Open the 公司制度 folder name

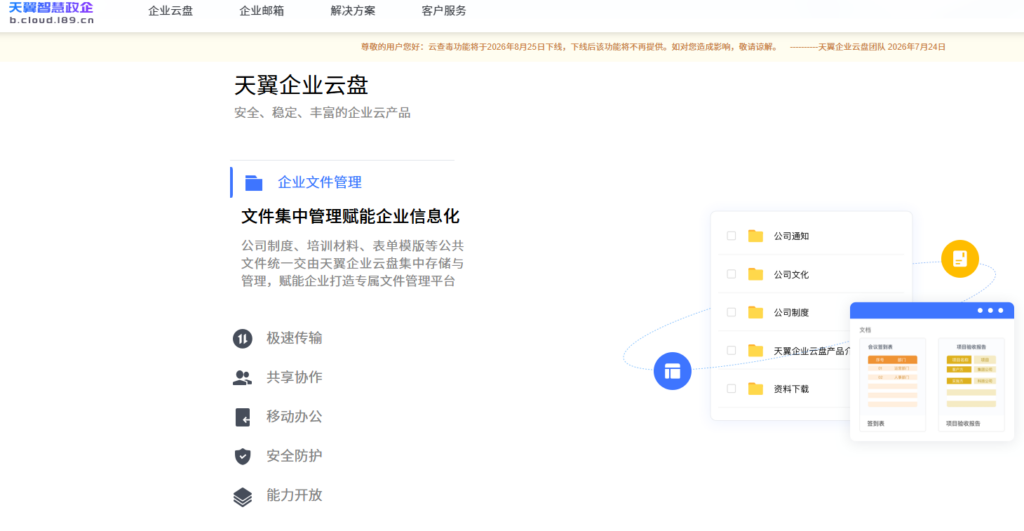click(792, 313)
